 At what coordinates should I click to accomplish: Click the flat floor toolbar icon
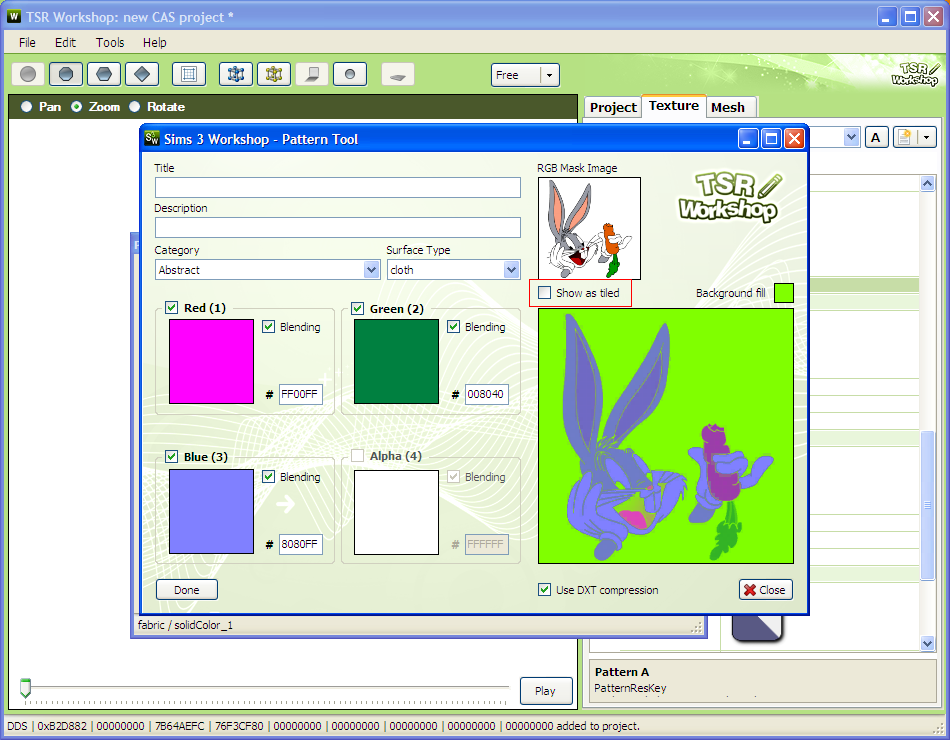click(398, 75)
